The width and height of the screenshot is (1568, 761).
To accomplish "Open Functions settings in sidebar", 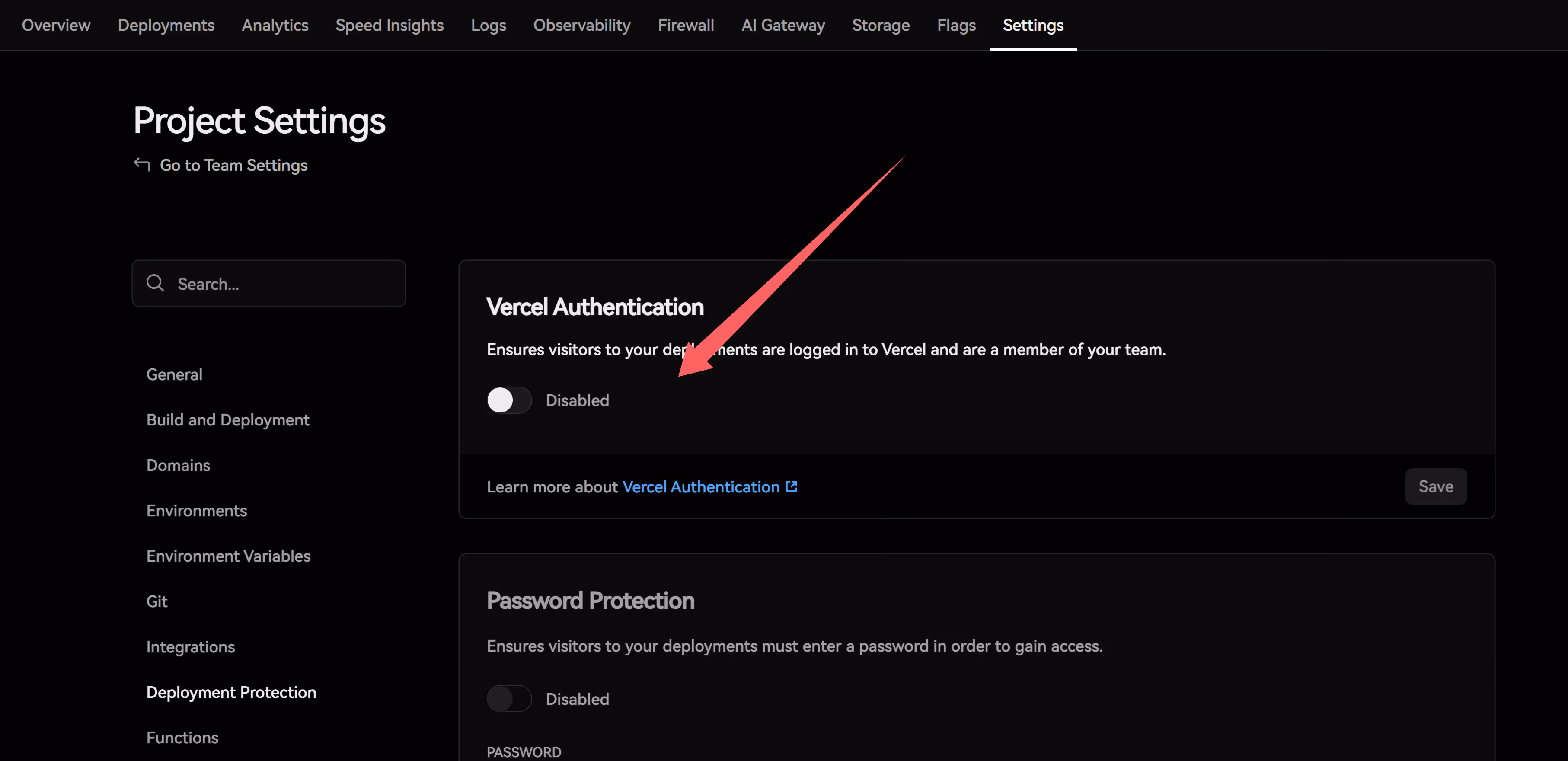I will pyautogui.click(x=182, y=737).
